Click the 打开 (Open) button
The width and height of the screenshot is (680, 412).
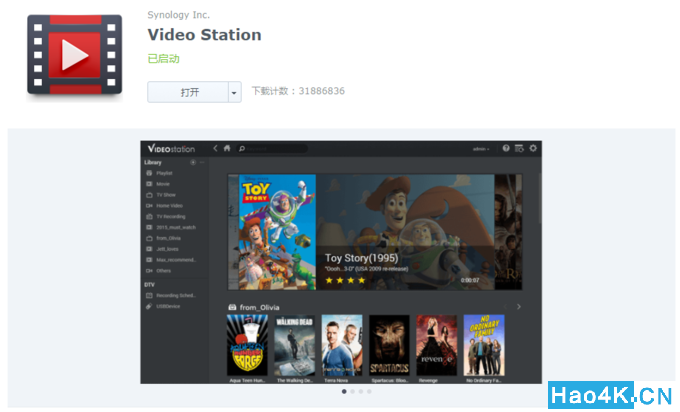[188, 92]
